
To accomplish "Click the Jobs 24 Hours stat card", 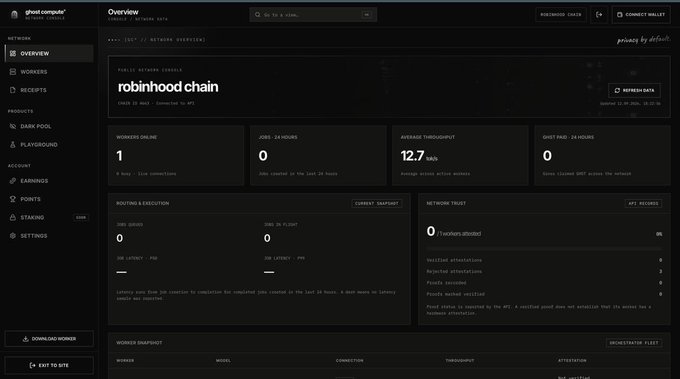I will (x=318, y=156).
